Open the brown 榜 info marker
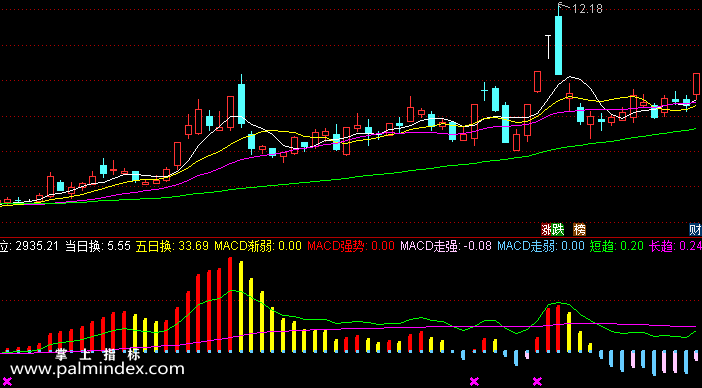Image resolution: width=702 pixels, height=388 pixels. 579,230
